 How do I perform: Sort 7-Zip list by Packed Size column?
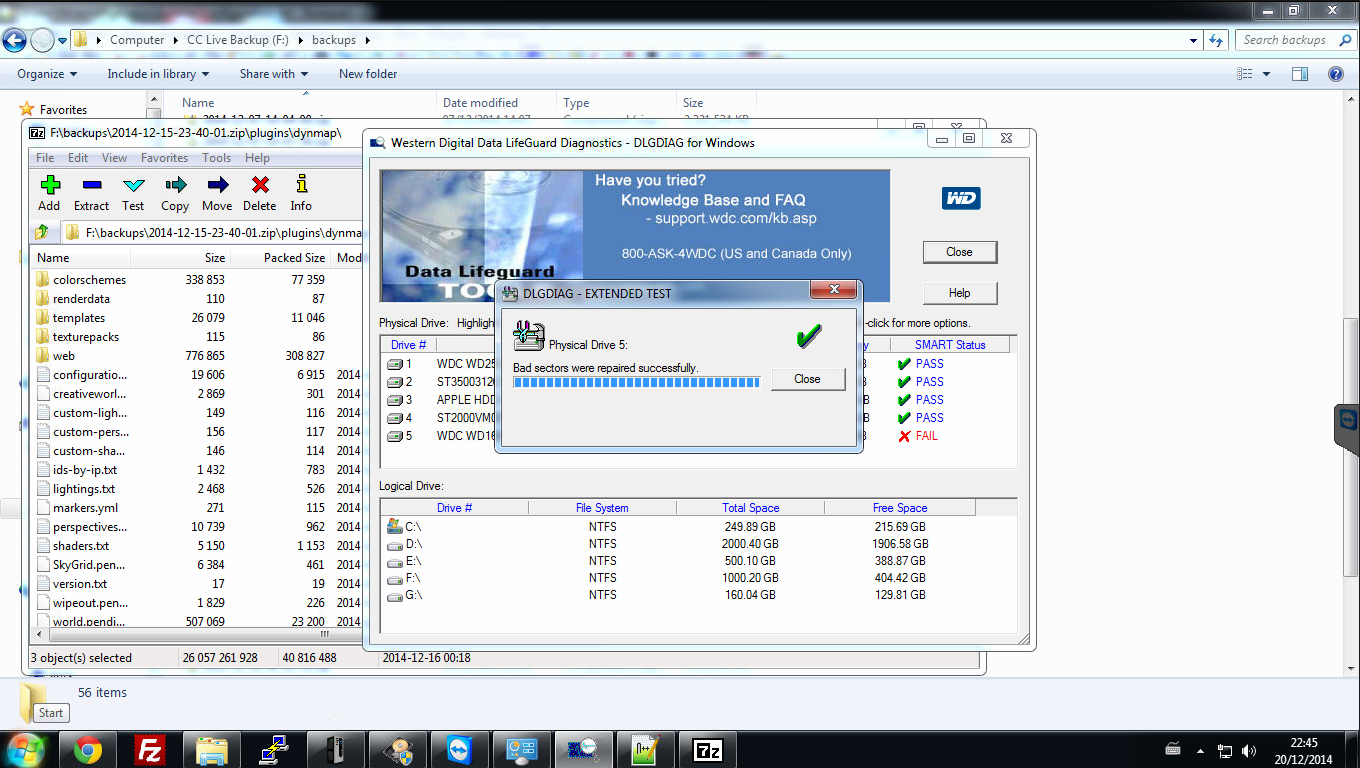281,258
